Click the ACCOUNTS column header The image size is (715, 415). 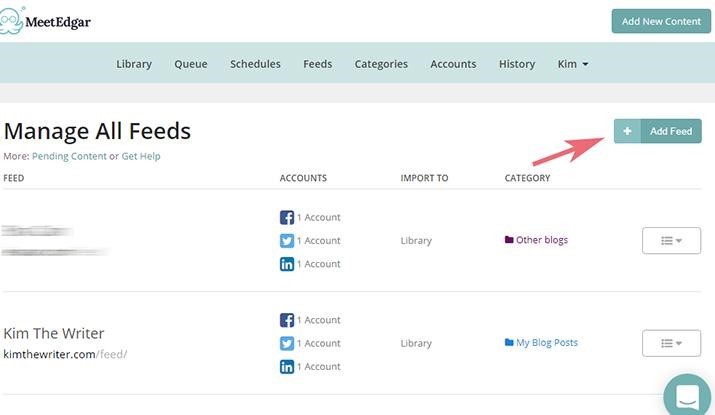tap(303, 178)
